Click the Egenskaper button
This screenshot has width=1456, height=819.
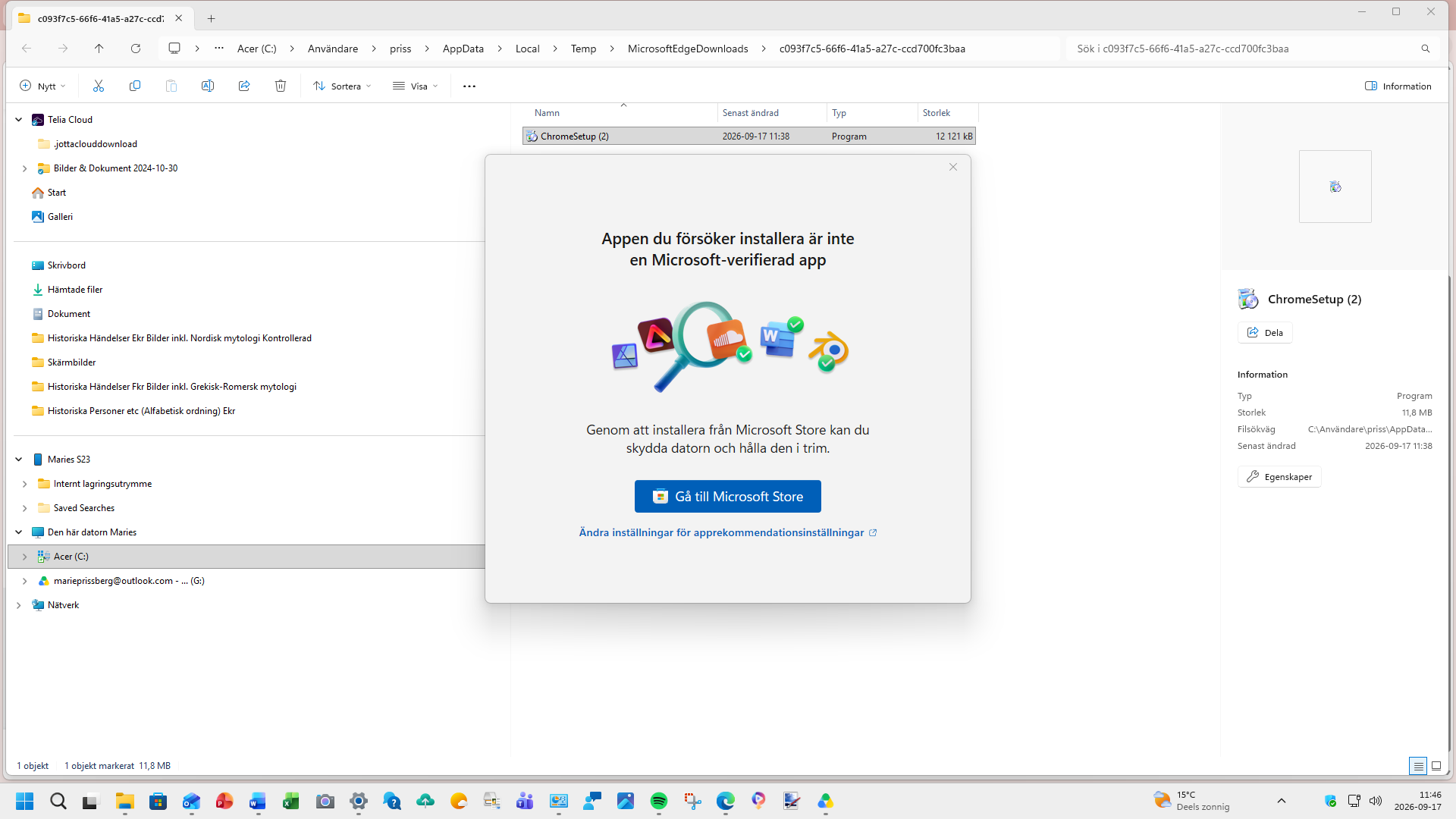click(x=1279, y=477)
